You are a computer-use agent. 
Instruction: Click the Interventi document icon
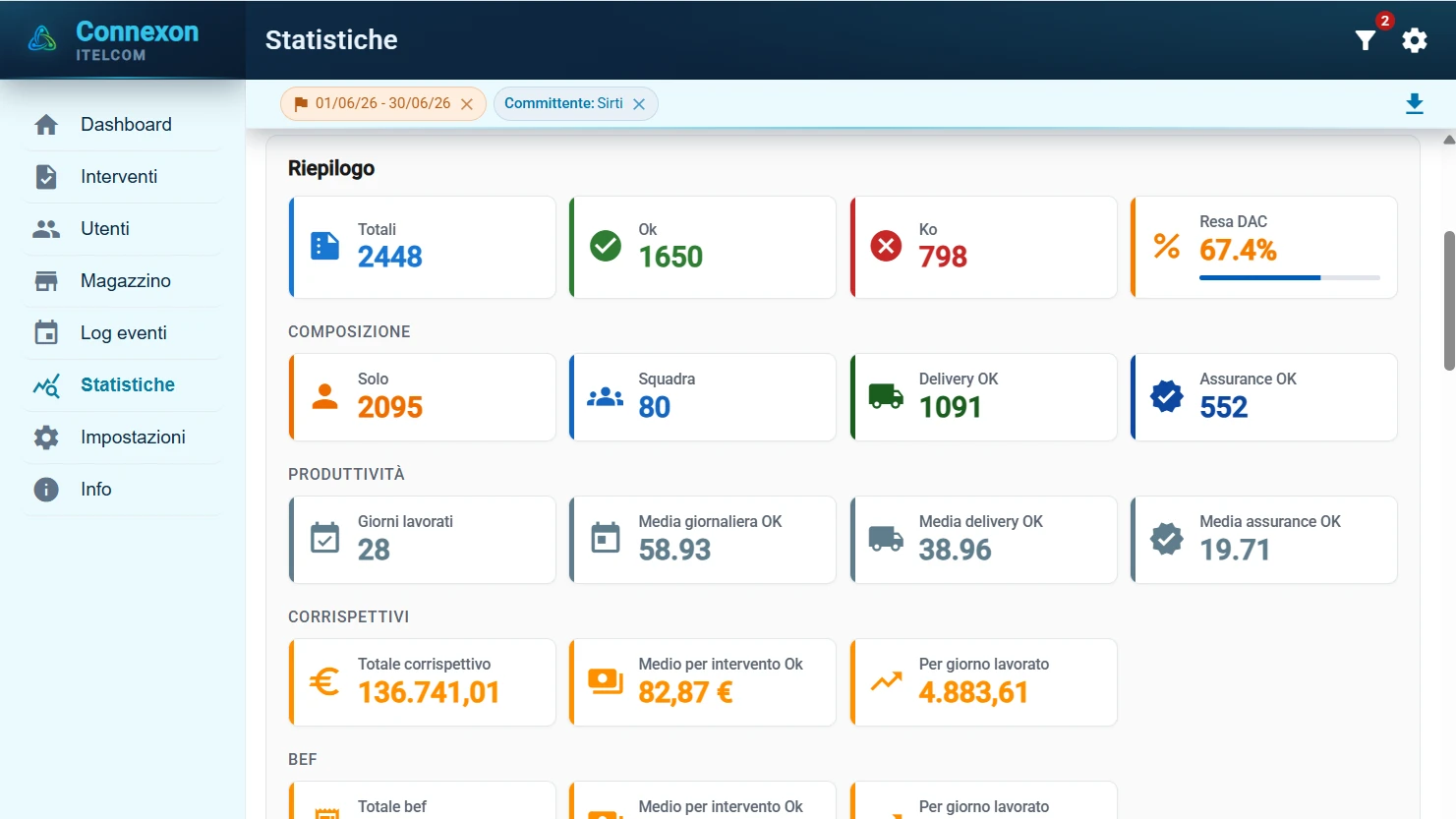click(46, 177)
